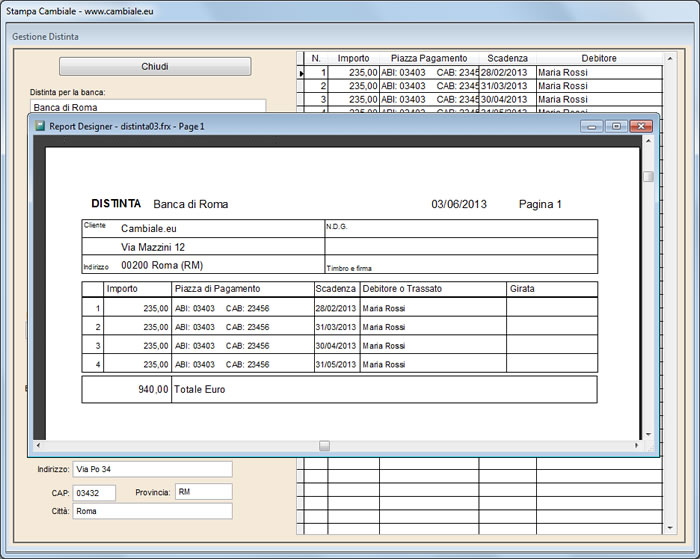The image size is (700, 559).
Task: Click Banca di Roma in report header
Action: tap(191, 204)
